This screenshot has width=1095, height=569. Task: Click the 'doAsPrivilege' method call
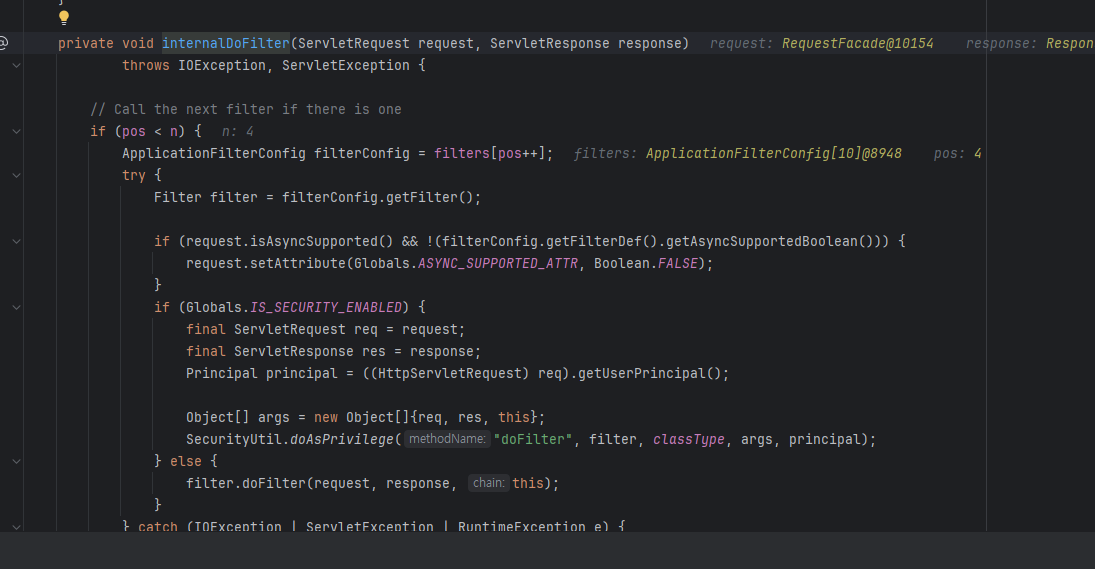tap(342, 439)
